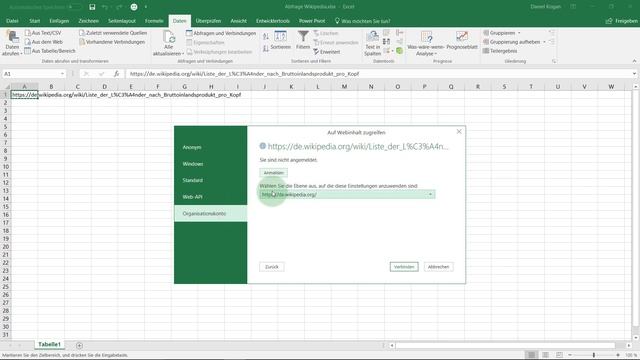Click the Teilergebnis icon
640x360 pixels.
coord(486,51)
